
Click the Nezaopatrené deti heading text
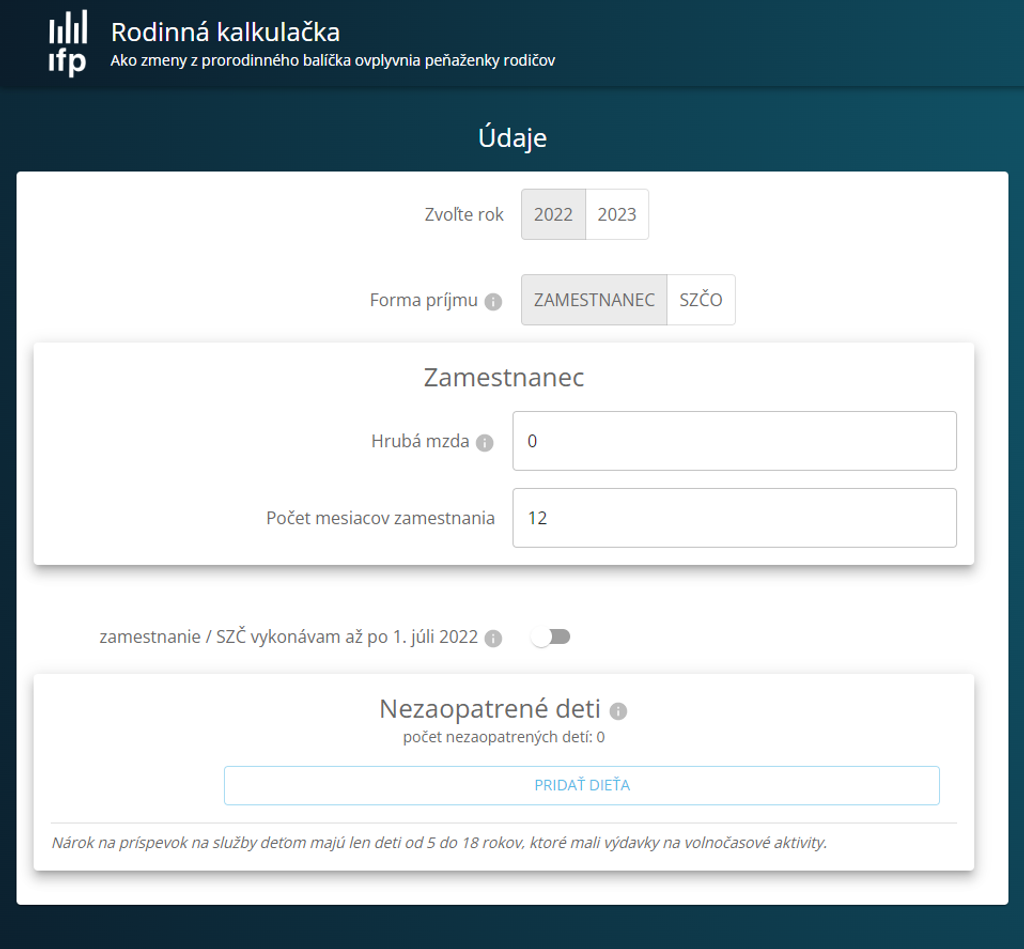pyautogui.click(x=490, y=709)
